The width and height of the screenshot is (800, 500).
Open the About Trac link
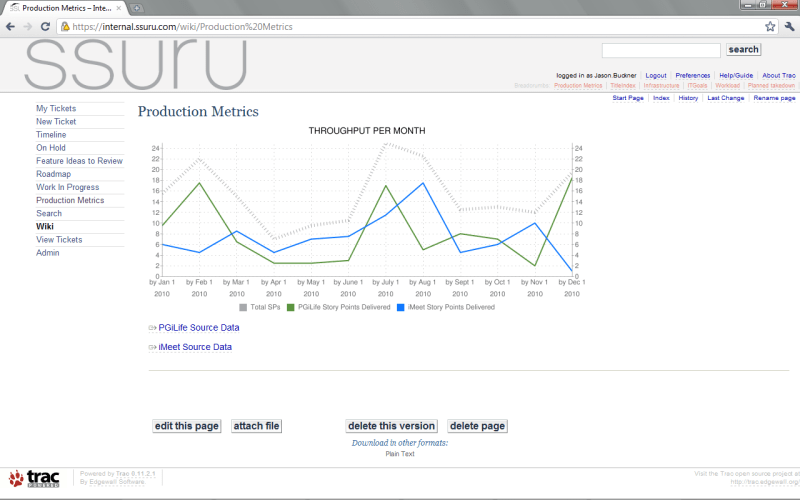(779, 76)
